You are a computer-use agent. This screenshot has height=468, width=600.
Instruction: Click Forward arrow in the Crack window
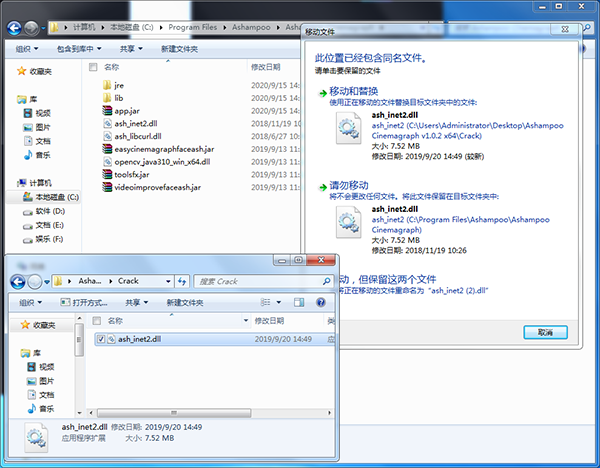[x=35, y=282]
